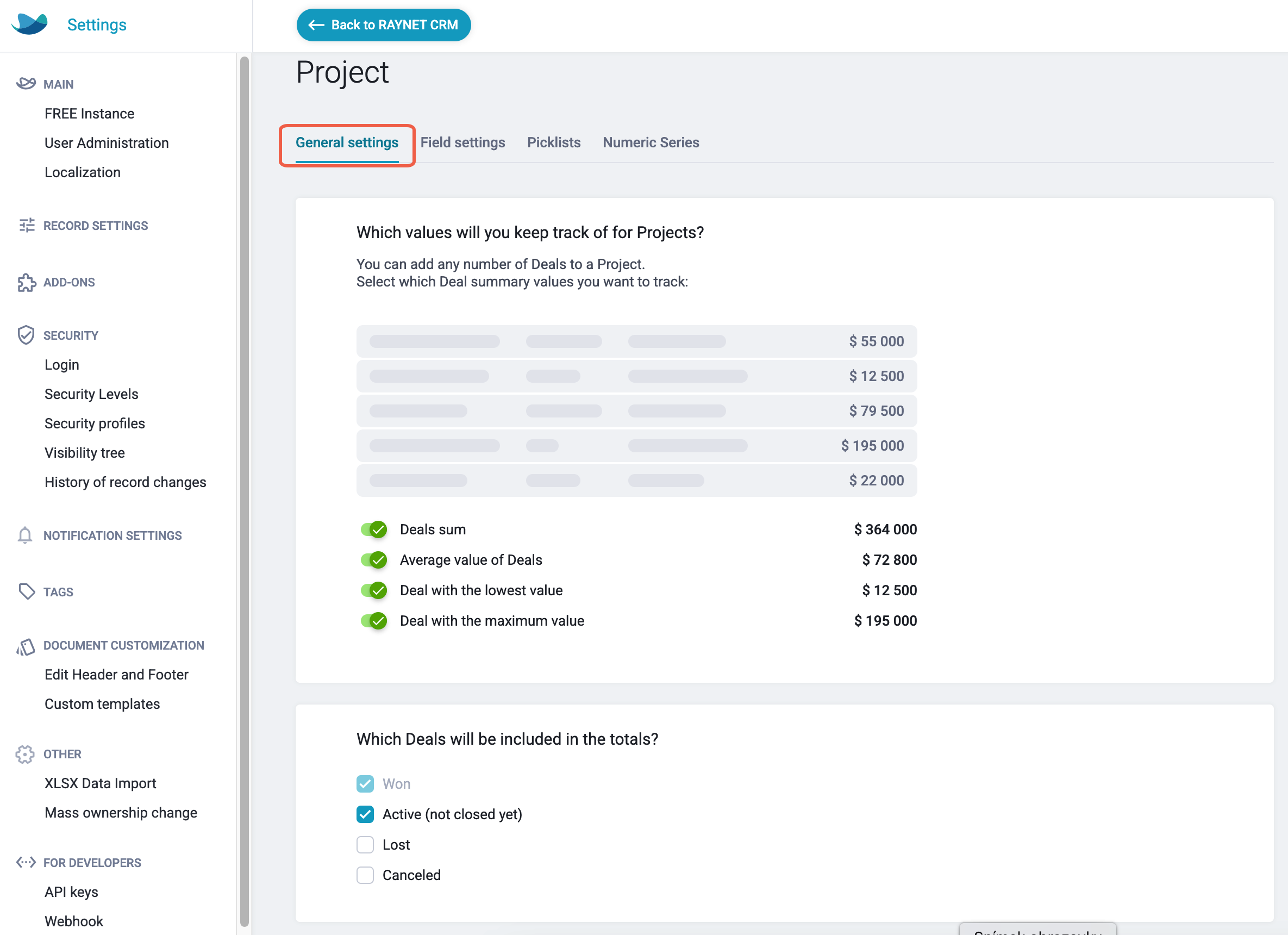
Task: Click the Add-ons puzzle piece icon
Action: [x=26, y=282]
